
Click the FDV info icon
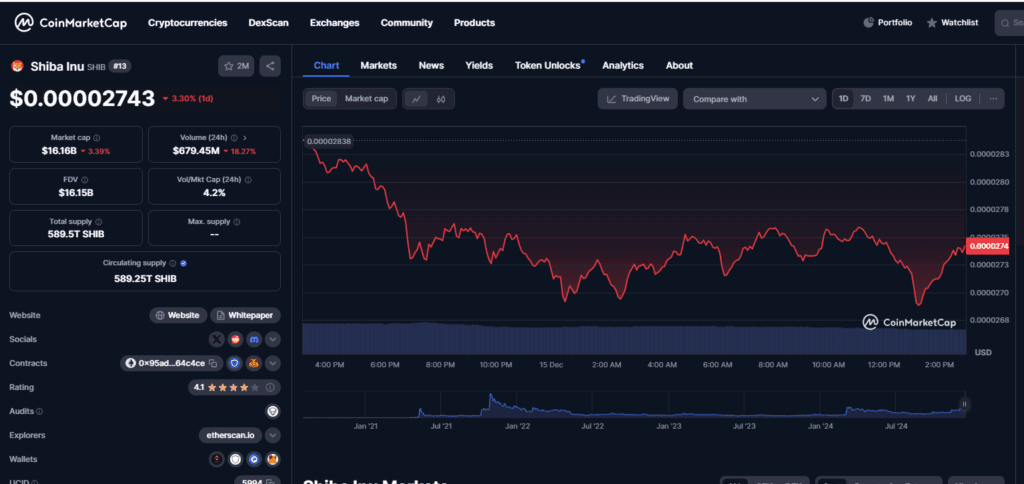pos(85,180)
